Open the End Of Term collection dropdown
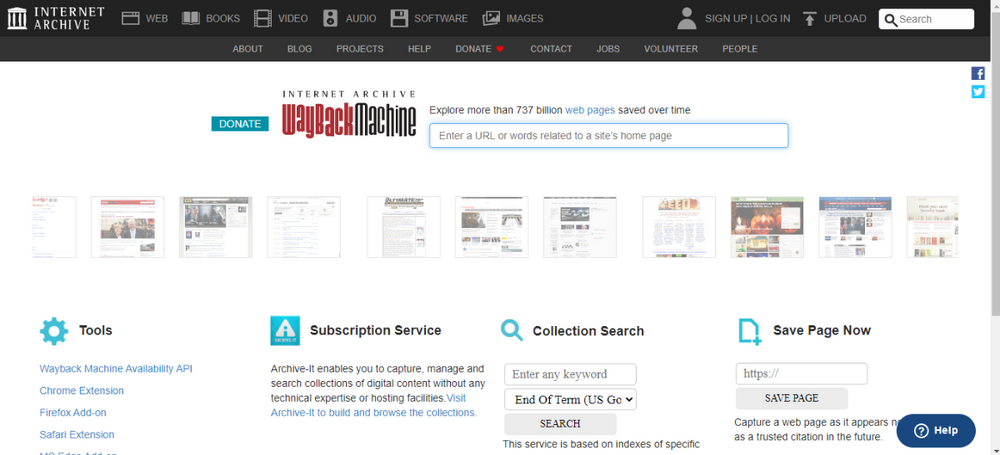 coord(570,399)
